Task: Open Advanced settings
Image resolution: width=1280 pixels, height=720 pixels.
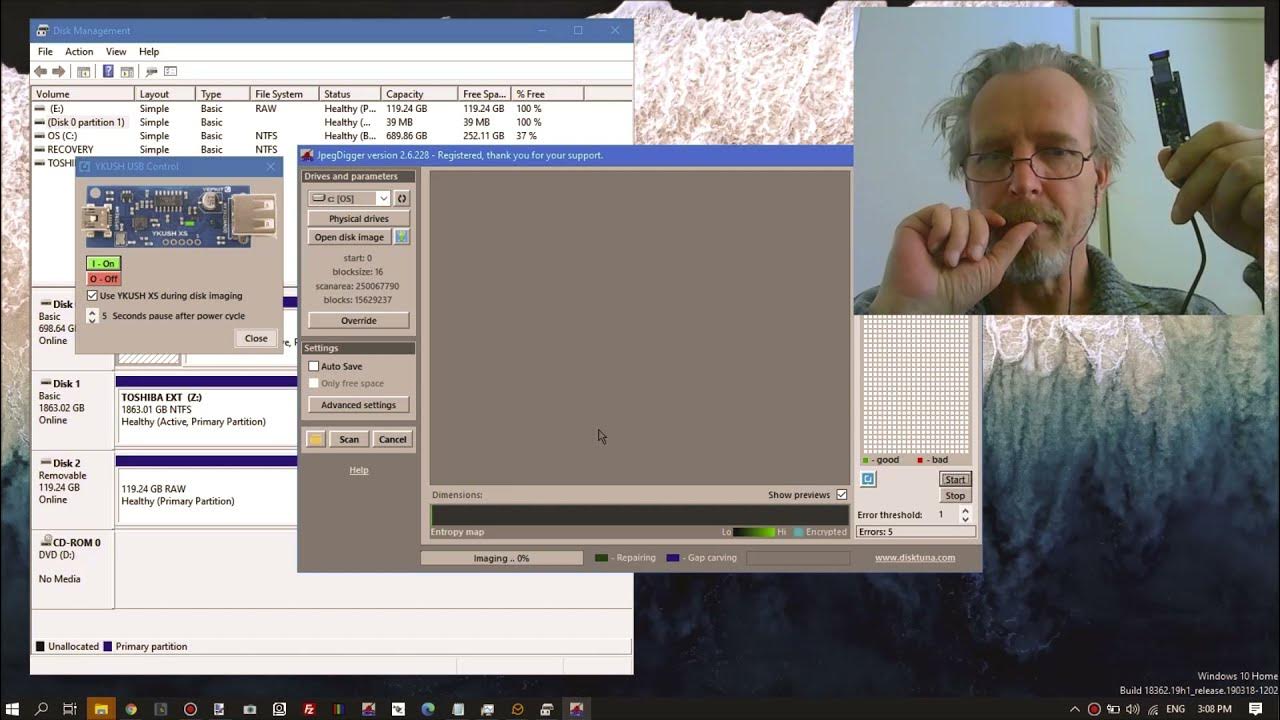Action: coord(358,405)
